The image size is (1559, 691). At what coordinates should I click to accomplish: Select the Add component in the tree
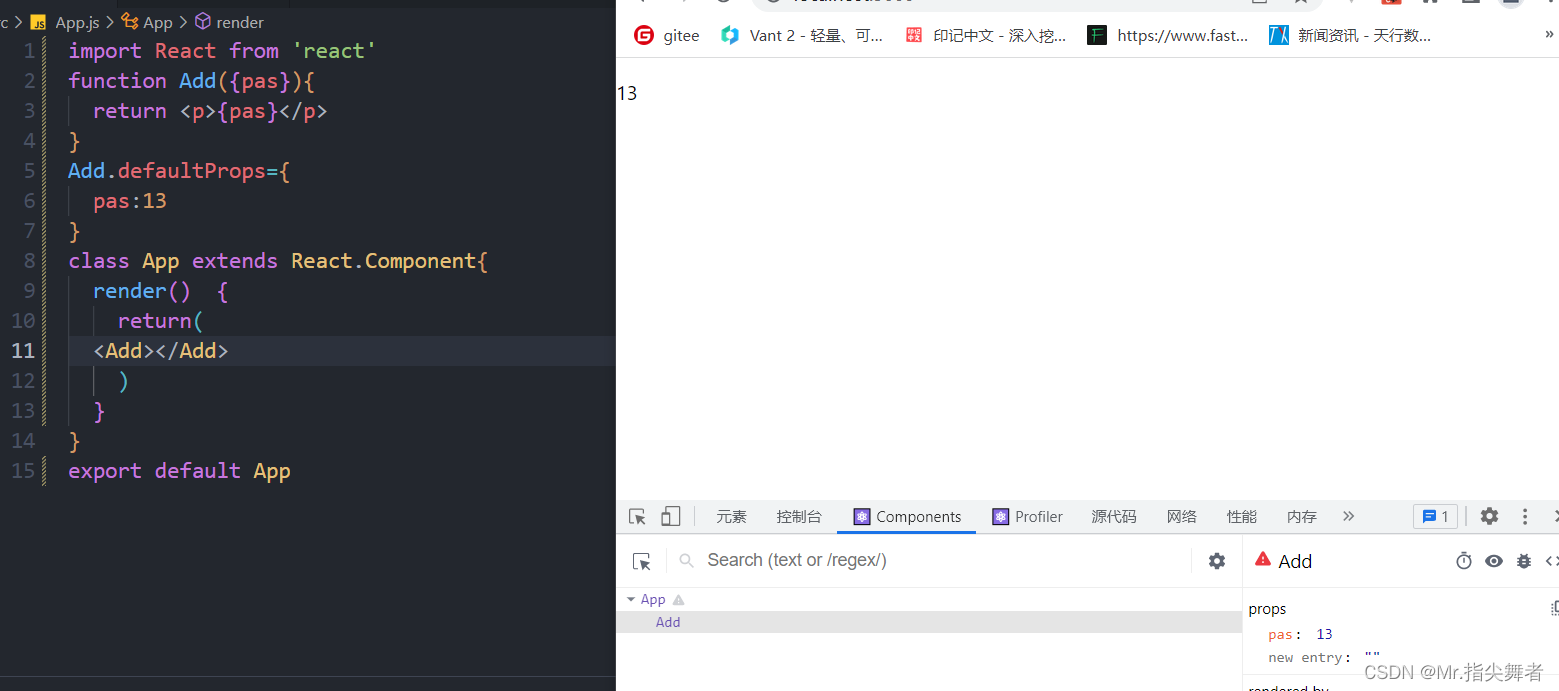(x=668, y=621)
